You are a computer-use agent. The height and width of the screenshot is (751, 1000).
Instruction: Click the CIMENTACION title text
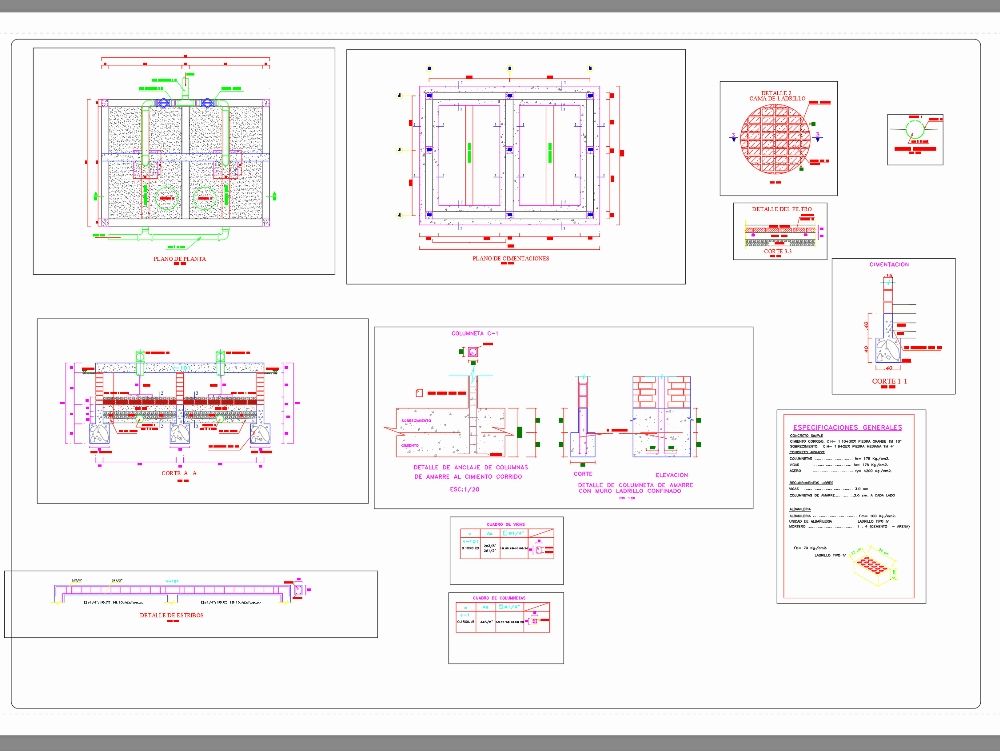[888, 264]
